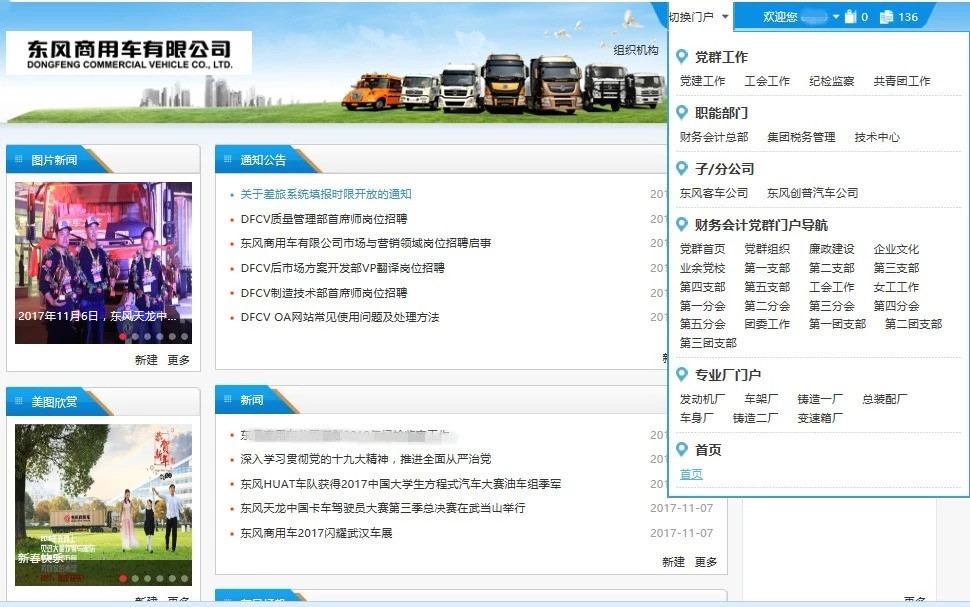Open notice 关于差旅系统填报时限开放的通知
Screen dimensions: 970x607
(x=326, y=194)
